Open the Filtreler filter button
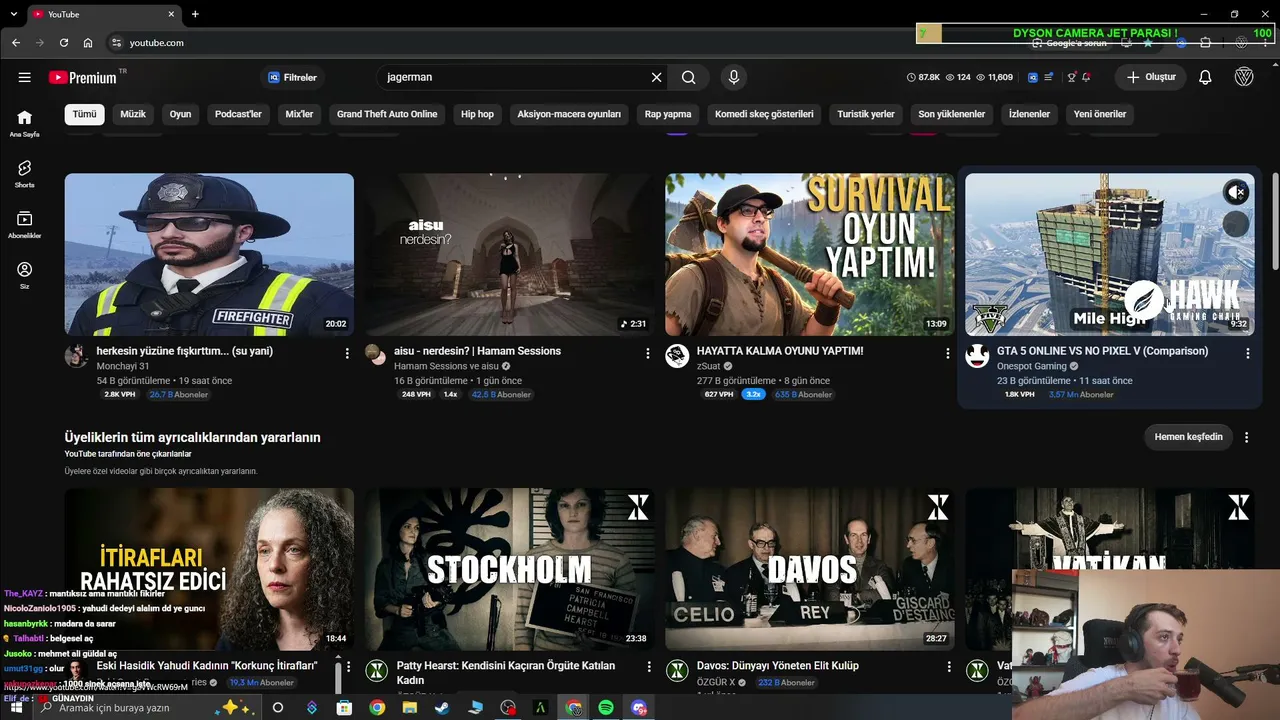This screenshot has height=720, width=1280. [292, 77]
